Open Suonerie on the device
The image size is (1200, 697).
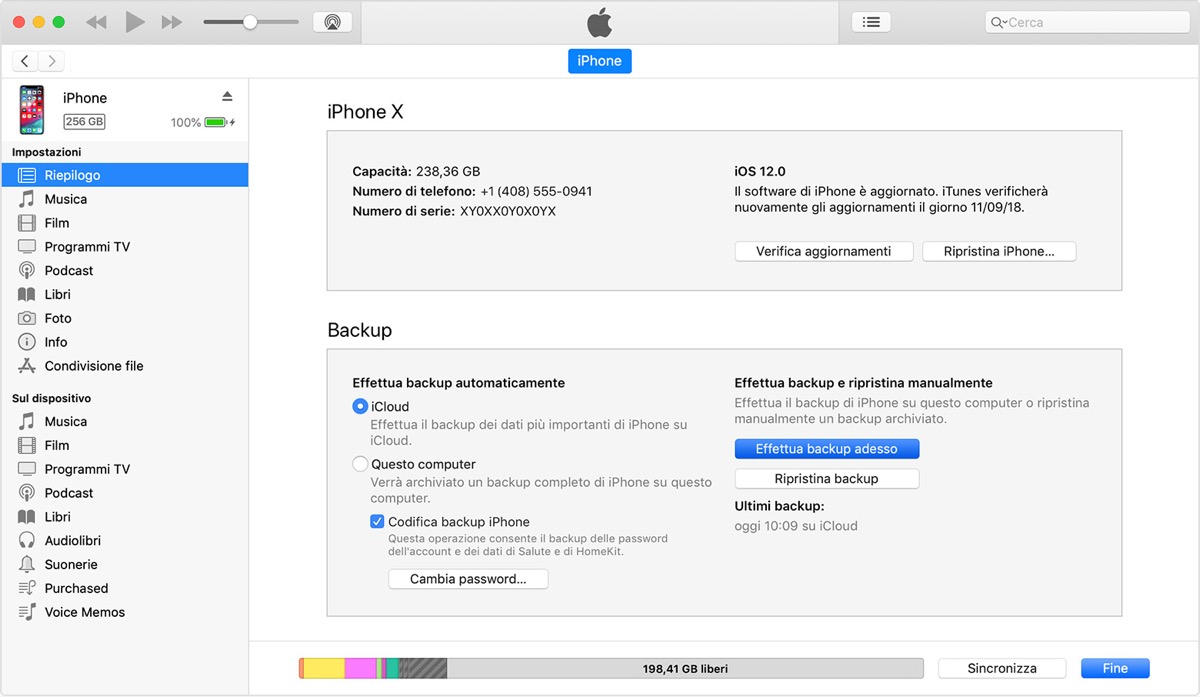click(71, 564)
